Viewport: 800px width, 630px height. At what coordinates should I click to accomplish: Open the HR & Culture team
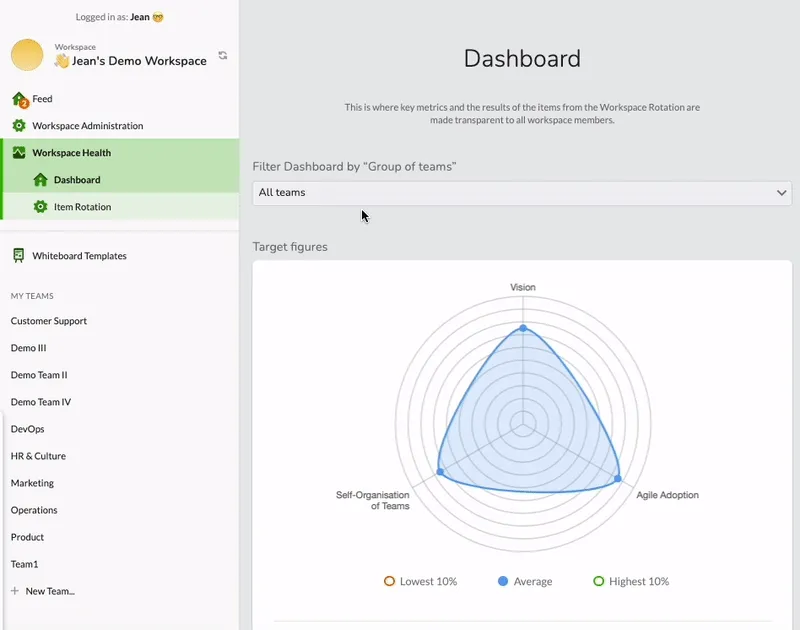(38, 456)
